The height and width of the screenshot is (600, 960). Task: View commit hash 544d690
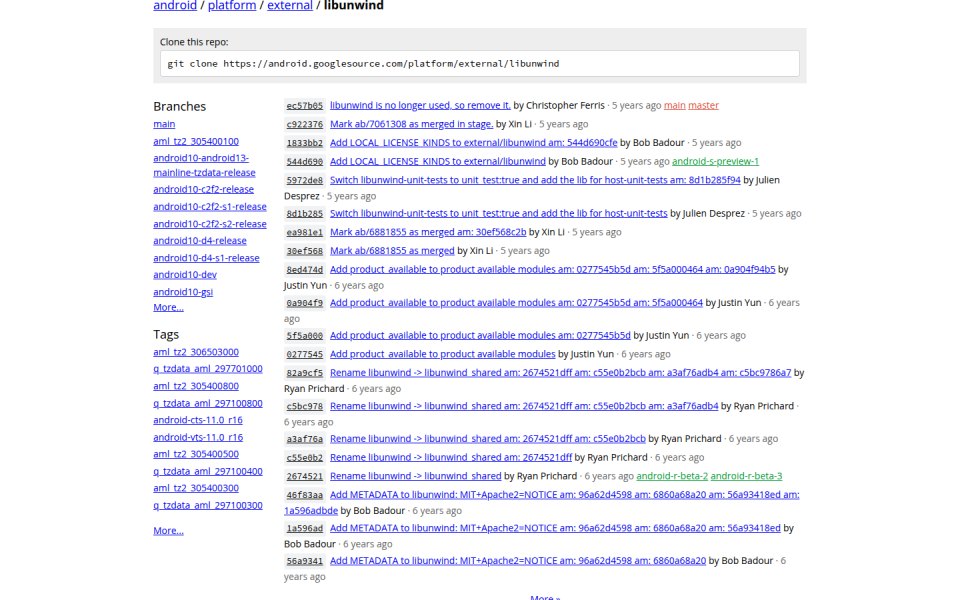tap(304, 161)
